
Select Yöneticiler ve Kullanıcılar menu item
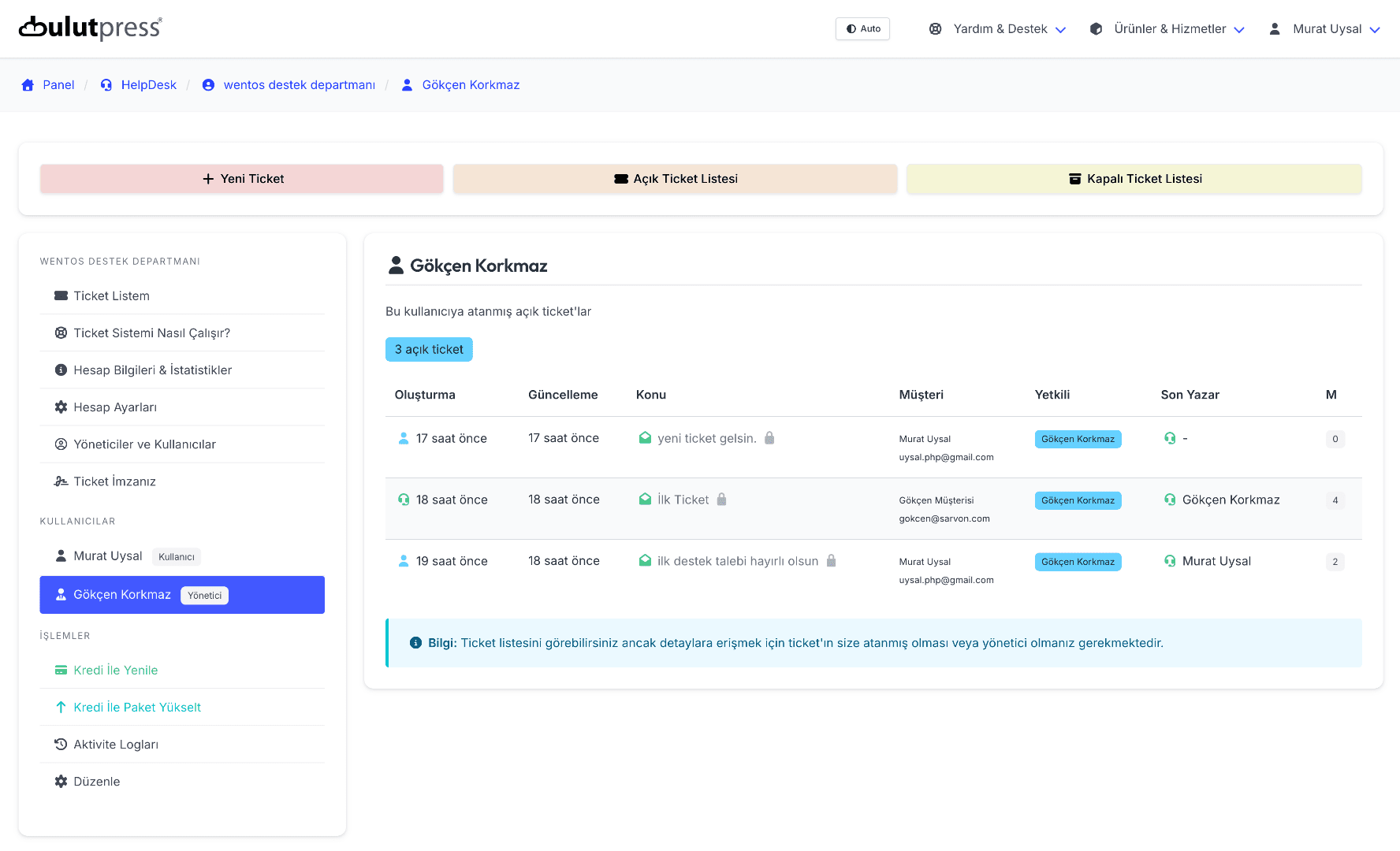coord(144,444)
